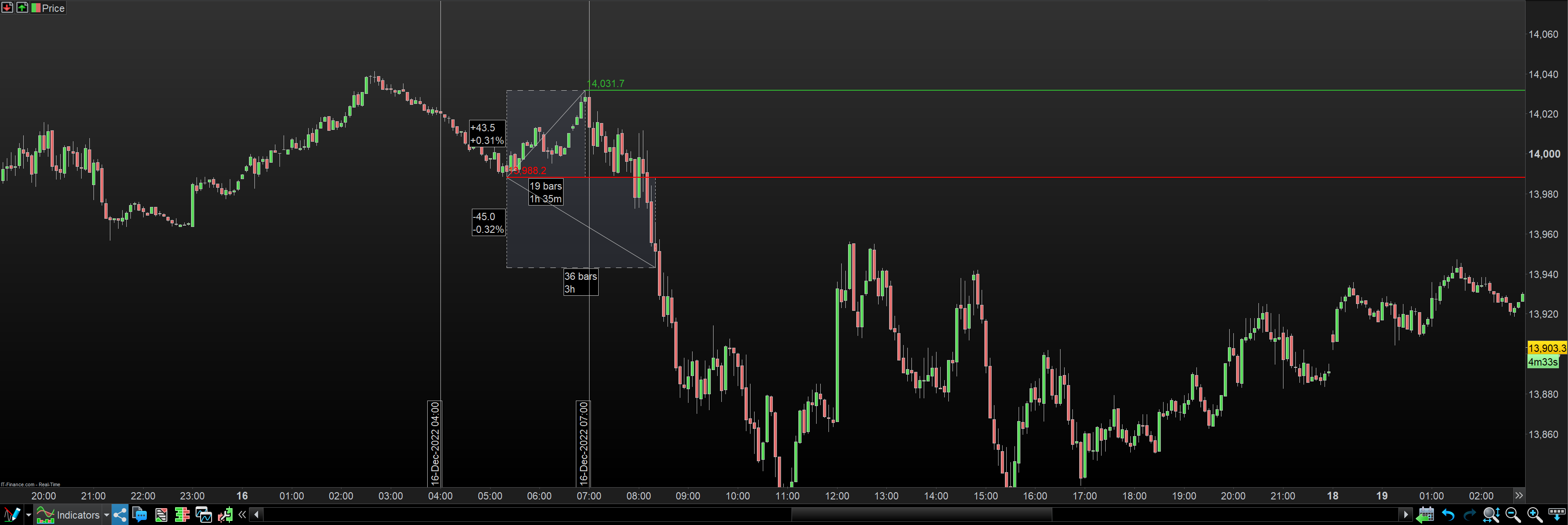Screen dimensions: 1568x525
Task: Click the zoom in magnifier
Action: [1534, 515]
